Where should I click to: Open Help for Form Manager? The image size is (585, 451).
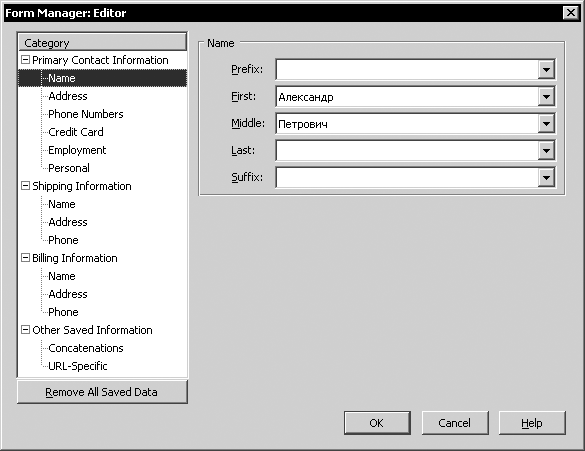(x=532, y=423)
